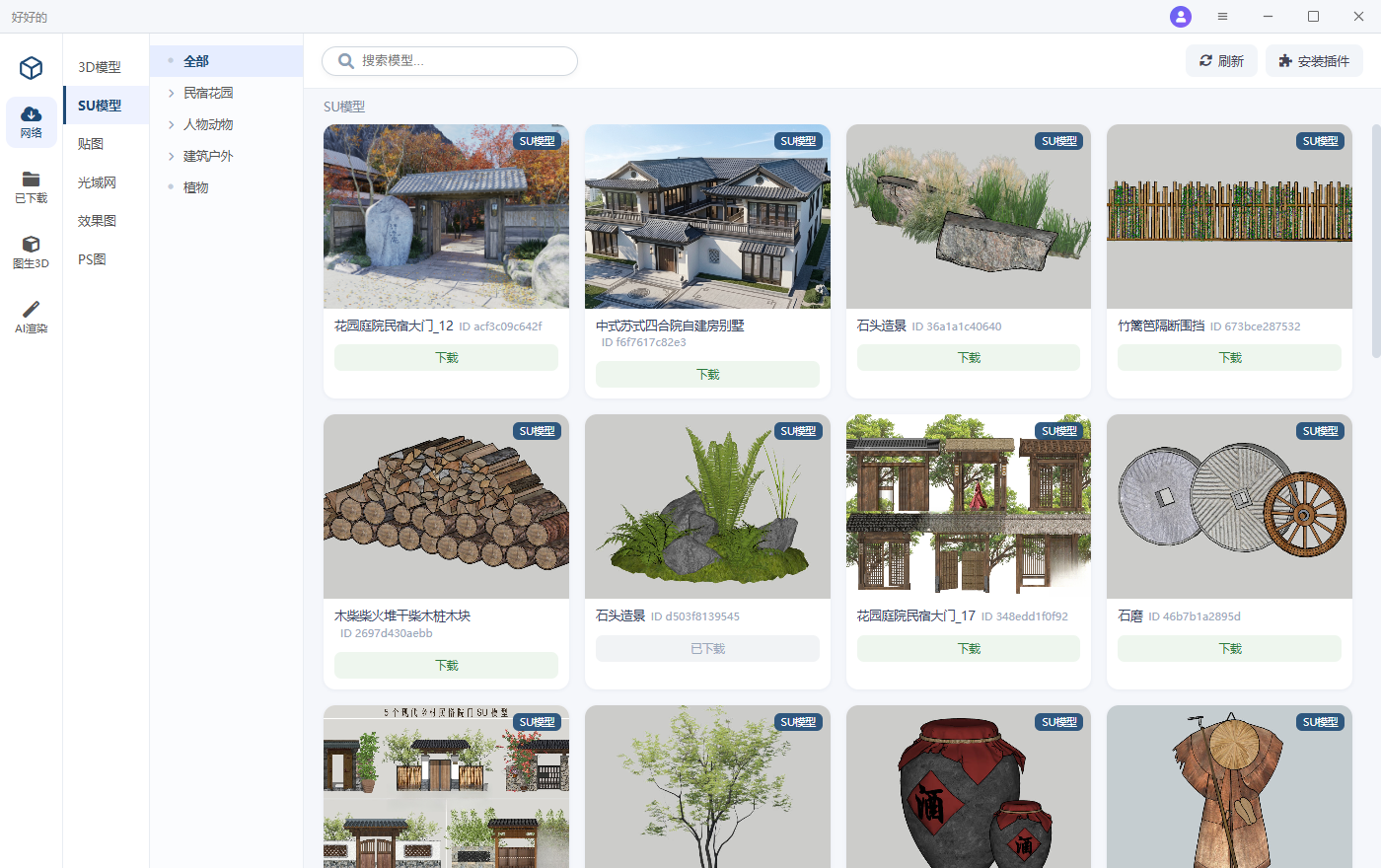Click the 刷新 refresh button
This screenshot has width=1381, height=868.
(x=1221, y=61)
